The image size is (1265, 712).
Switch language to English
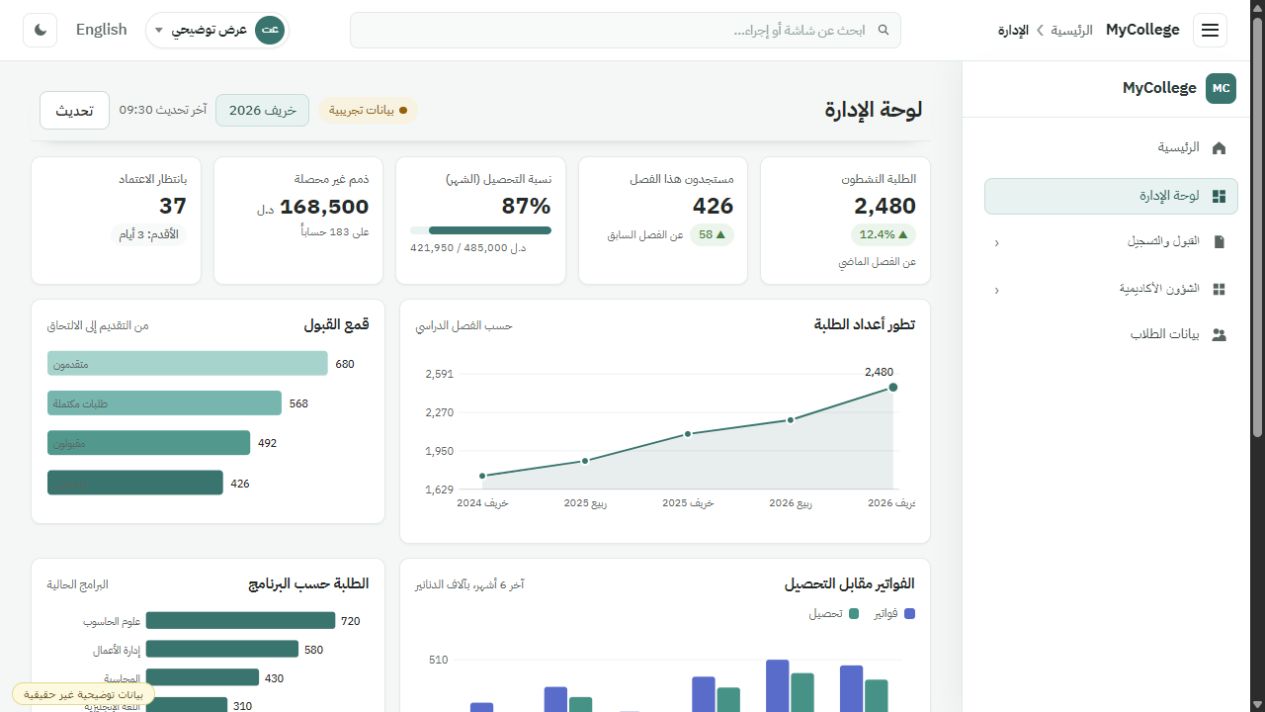coord(102,30)
